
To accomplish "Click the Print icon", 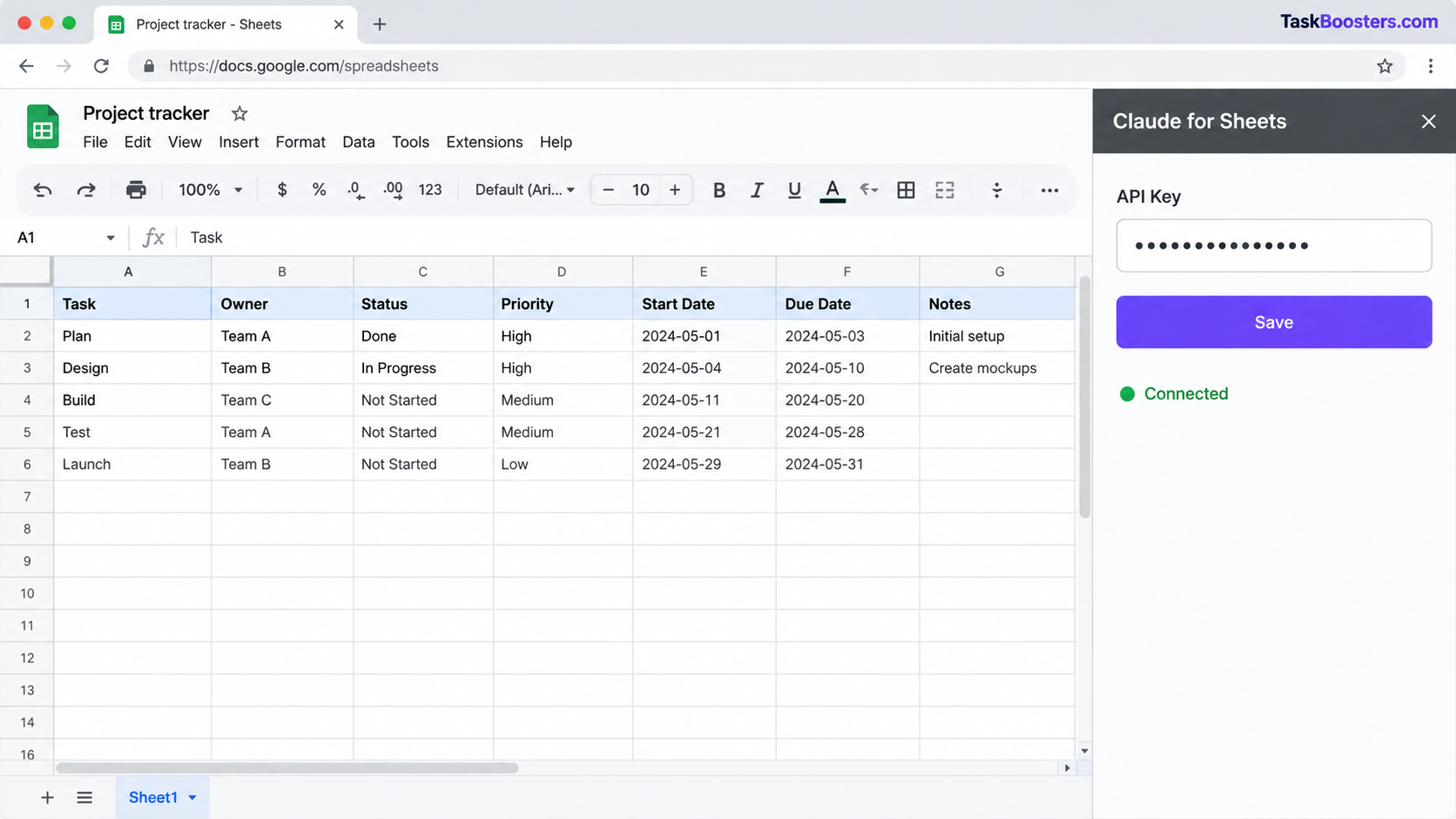I will tap(136, 190).
